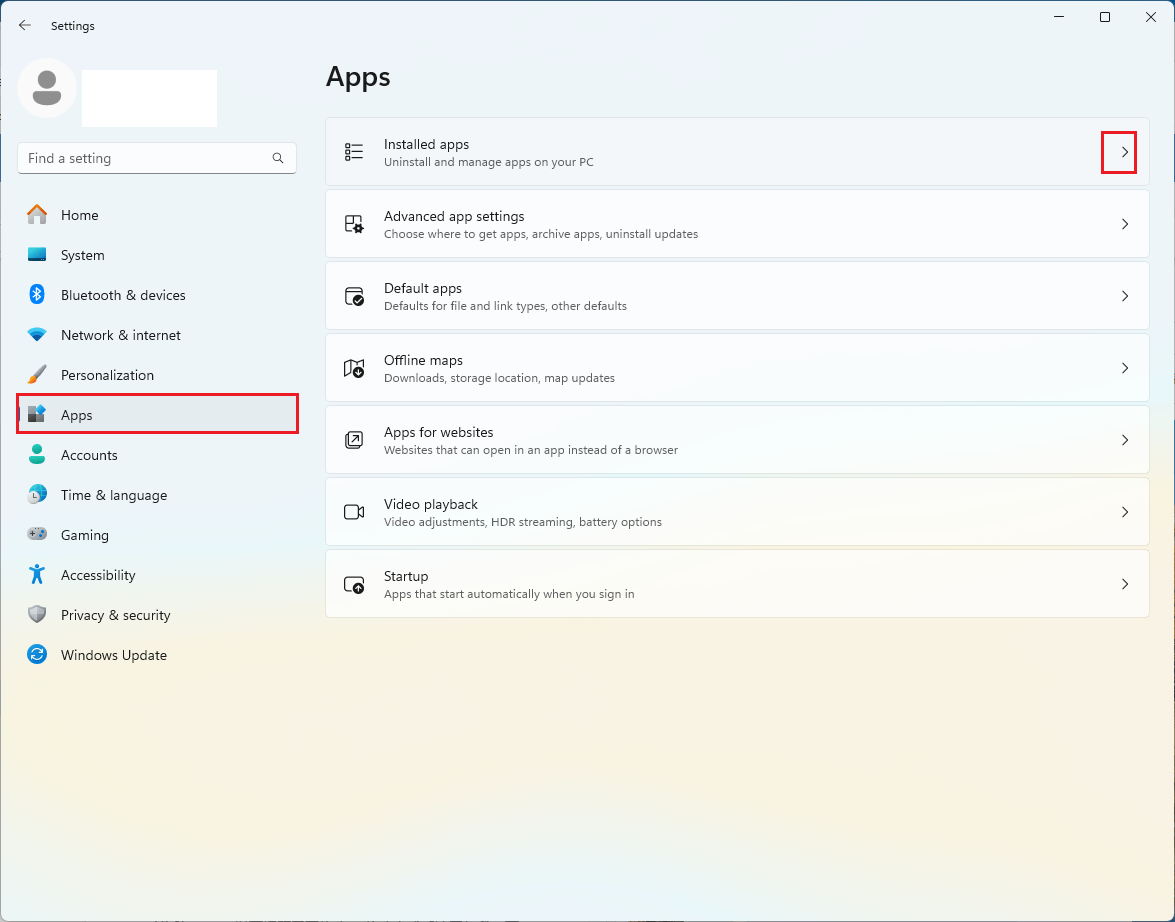The image size is (1175, 922).
Task: Click the Apps for websites chevron
Action: point(1125,440)
